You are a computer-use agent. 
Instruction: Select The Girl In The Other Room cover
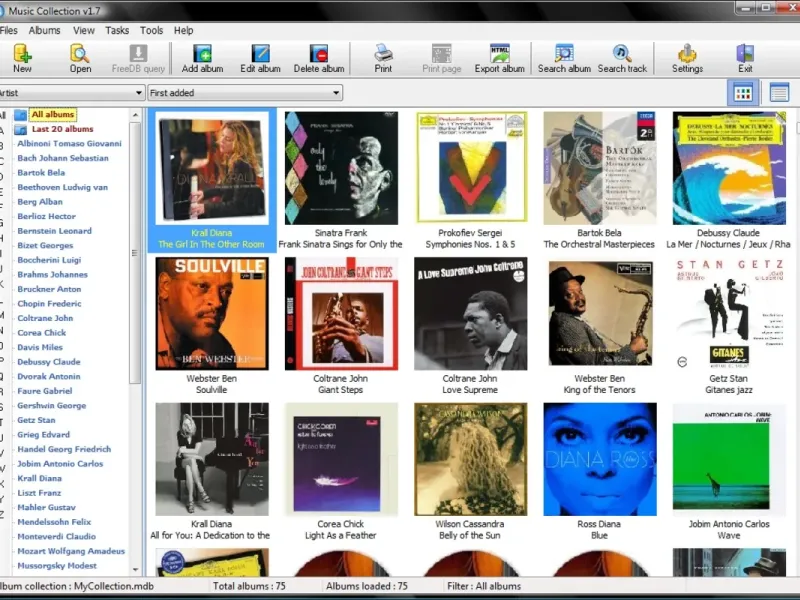coord(212,168)
